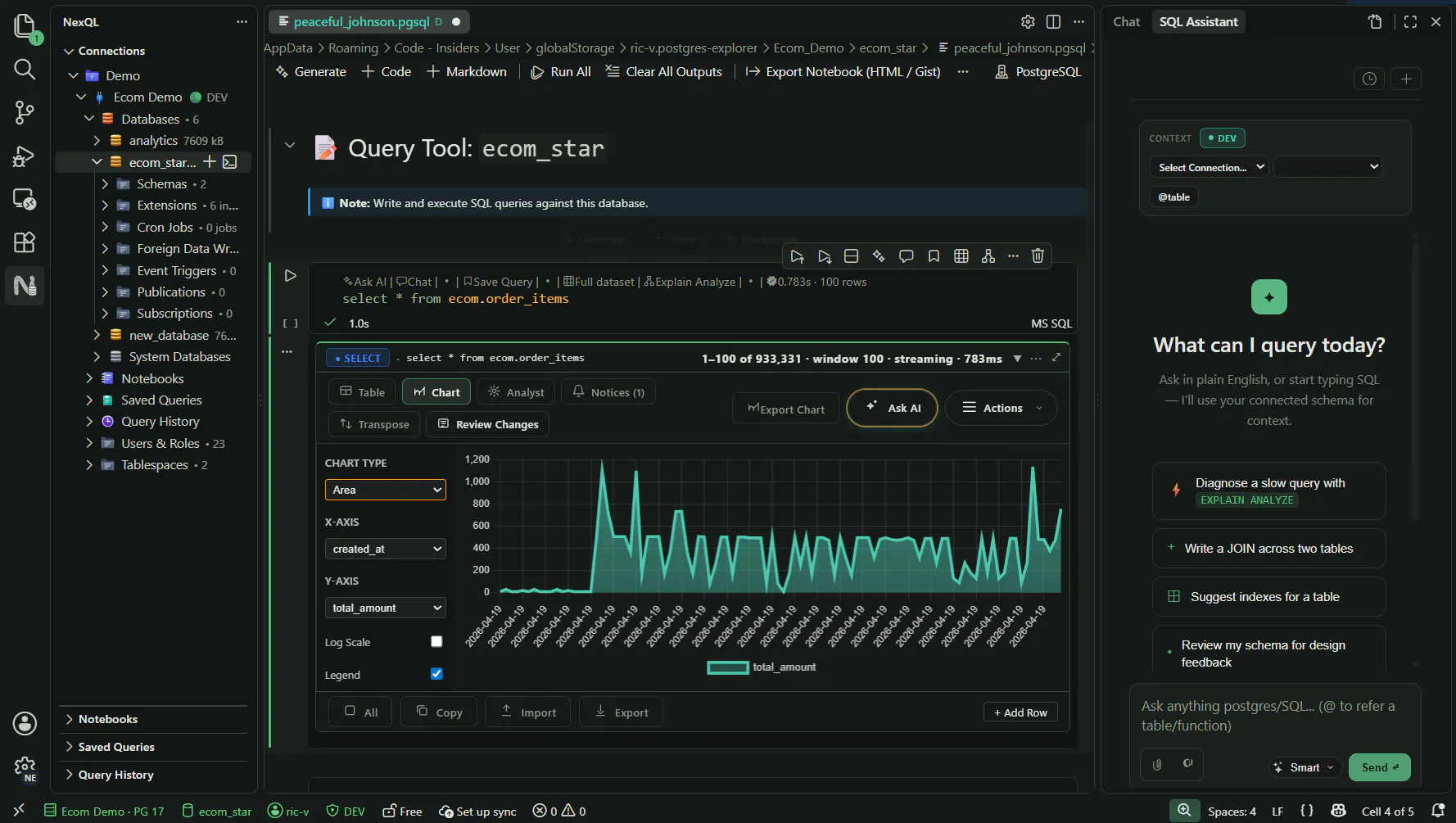Image resolution: width=1456 pixels, height=823 pixels.
Task: Add new query plus icon on ecom_star row
Action: (210, 162)
